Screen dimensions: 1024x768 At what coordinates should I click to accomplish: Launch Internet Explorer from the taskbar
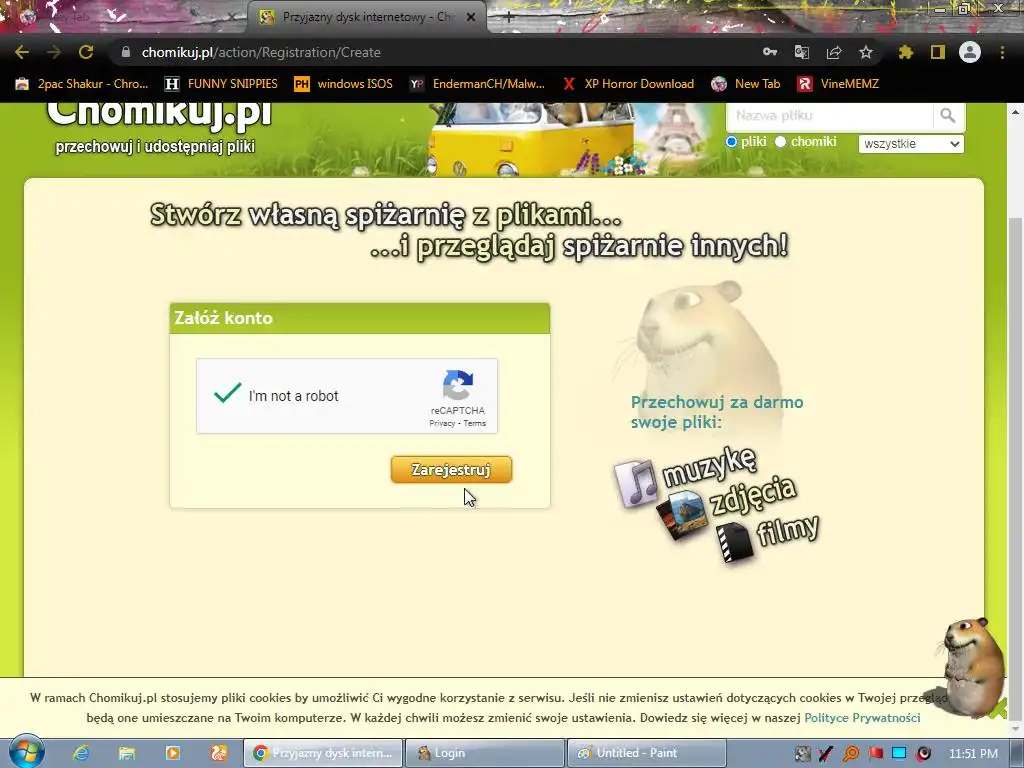click(x=81, y=753)
